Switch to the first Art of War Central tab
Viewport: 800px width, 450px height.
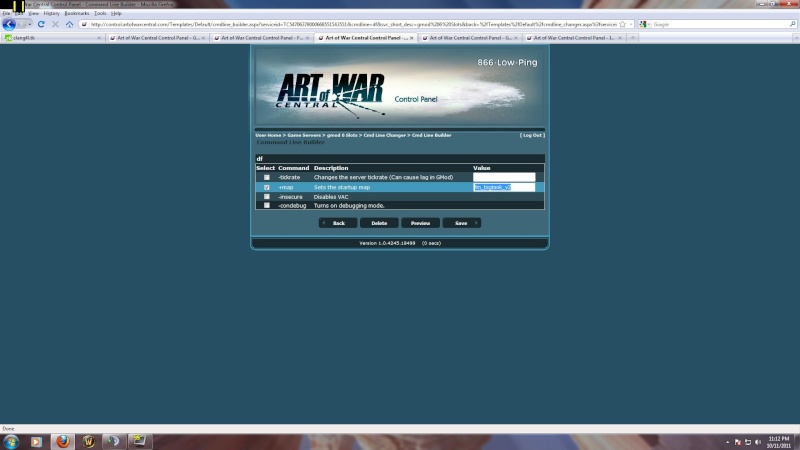click(158, 38)
